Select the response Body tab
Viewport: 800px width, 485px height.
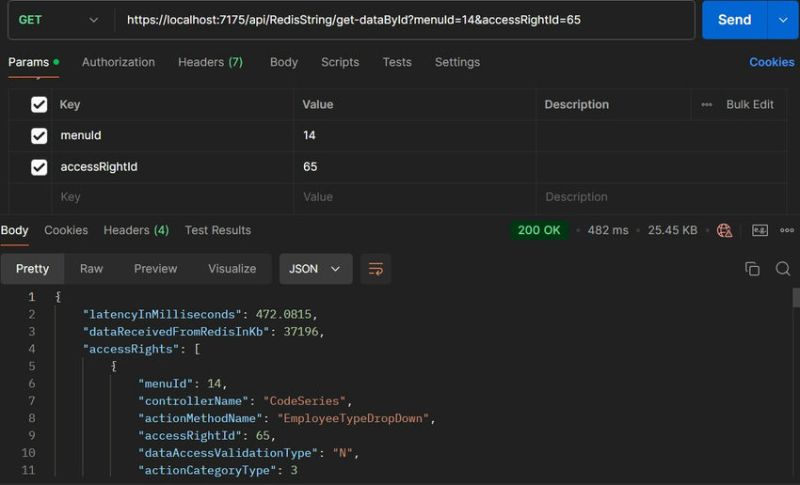click(x=14, y=231)
